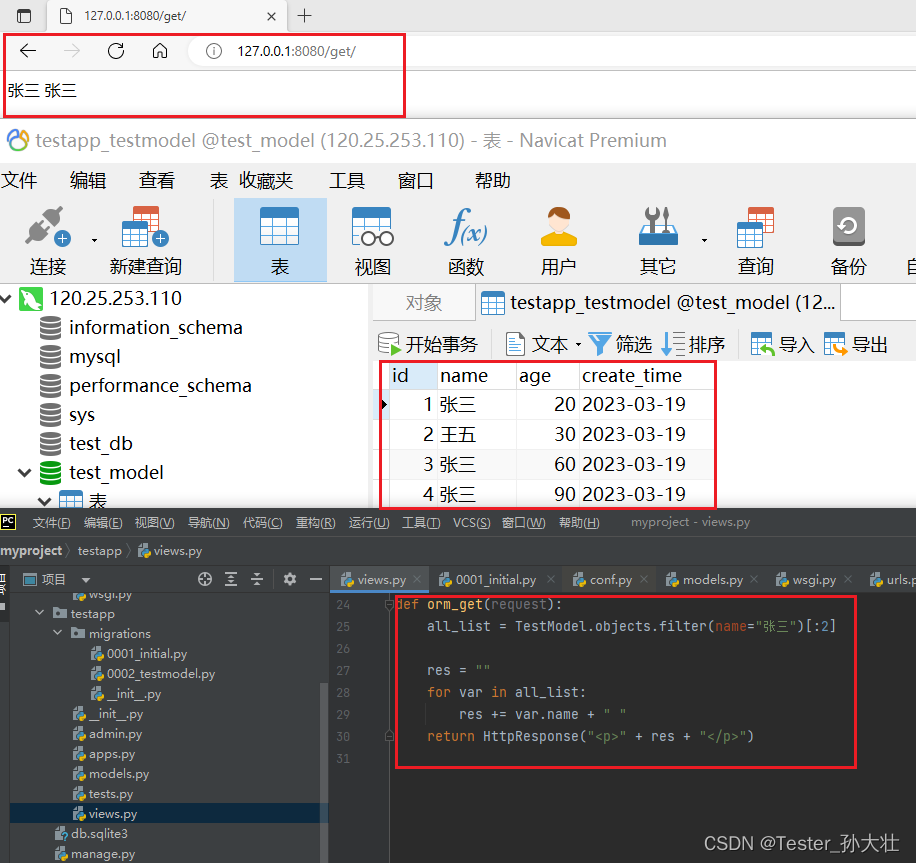Click 导出 export button
The height and width of the screenshot is (863, 916).
[855, 344]
